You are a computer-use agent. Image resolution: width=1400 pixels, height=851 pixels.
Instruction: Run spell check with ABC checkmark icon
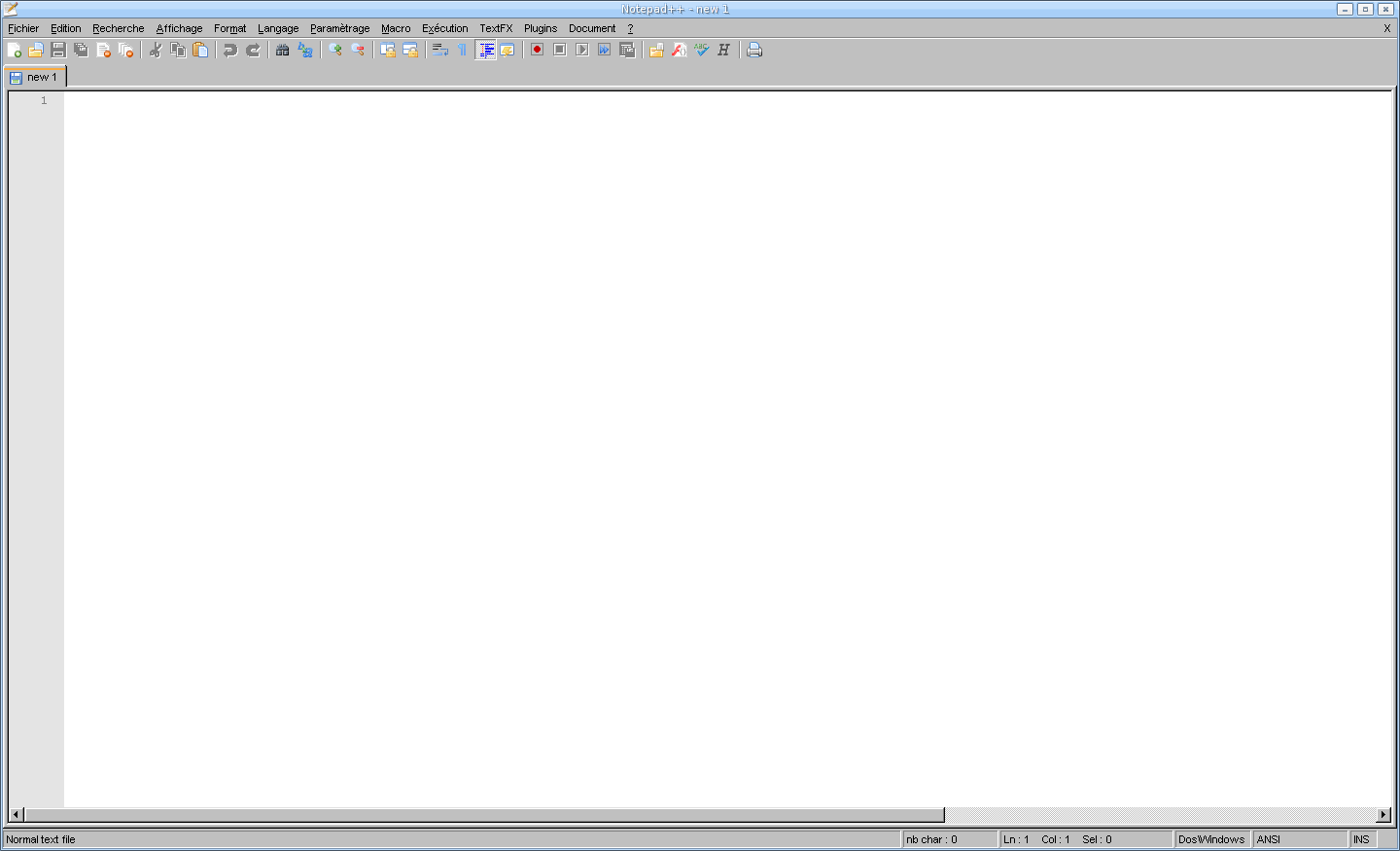(701, 50)
